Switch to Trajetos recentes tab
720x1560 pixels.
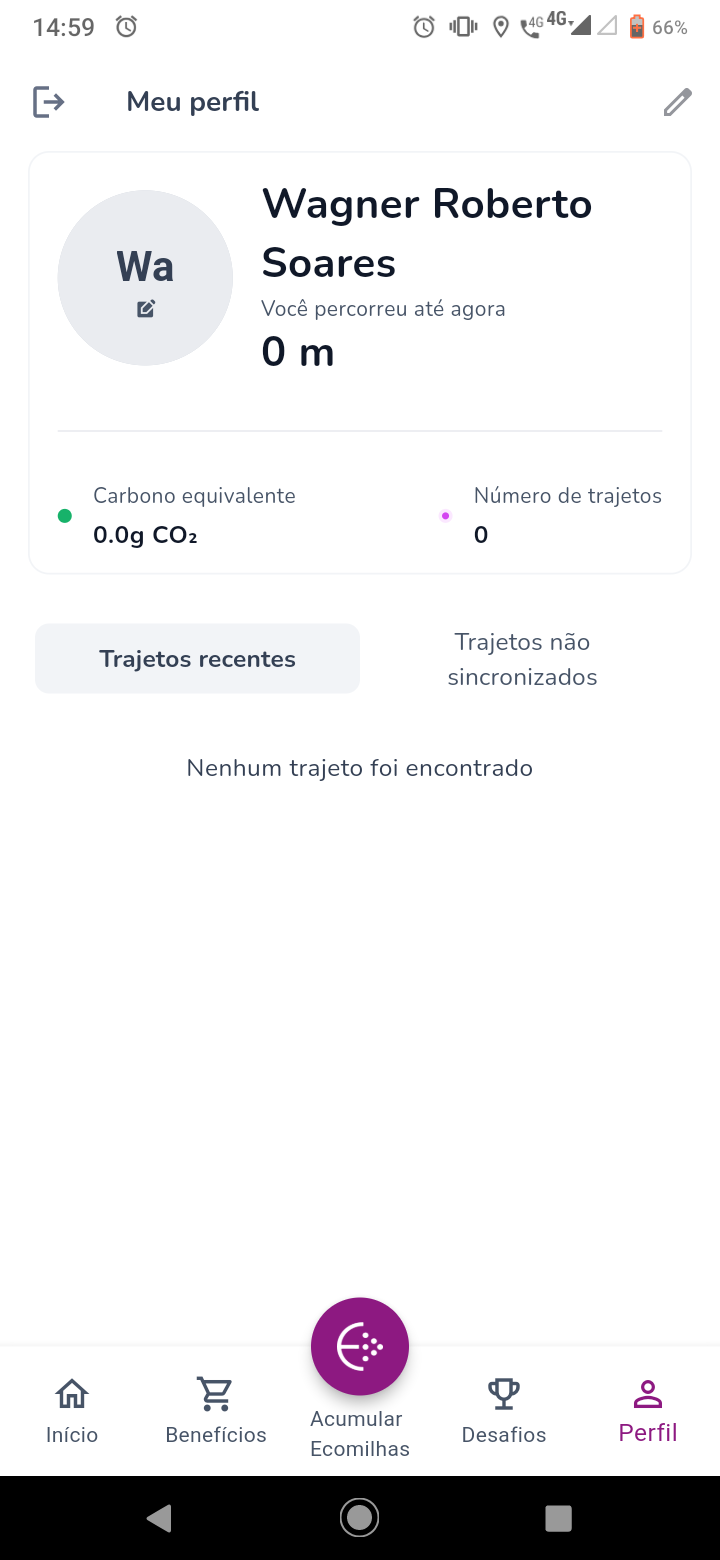coord(197,659)
